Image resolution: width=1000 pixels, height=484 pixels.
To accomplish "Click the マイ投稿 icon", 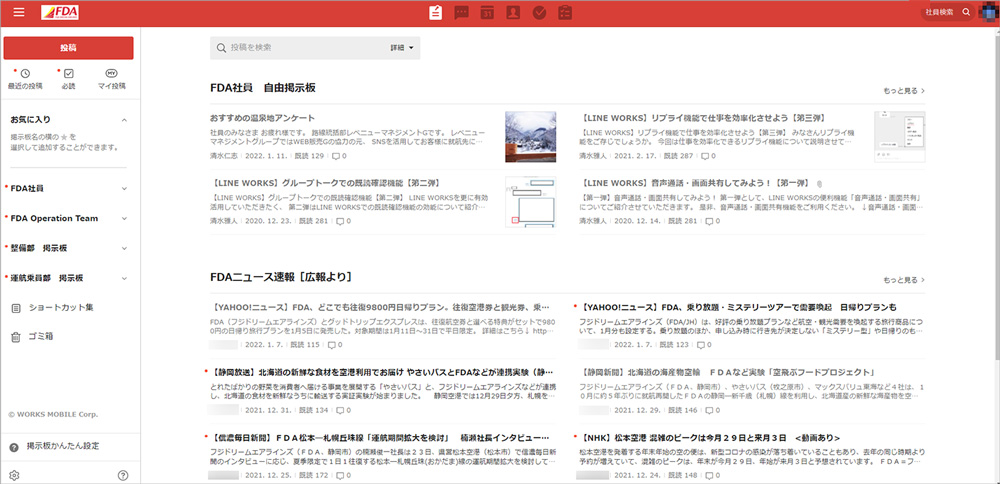I will point(111,74).
